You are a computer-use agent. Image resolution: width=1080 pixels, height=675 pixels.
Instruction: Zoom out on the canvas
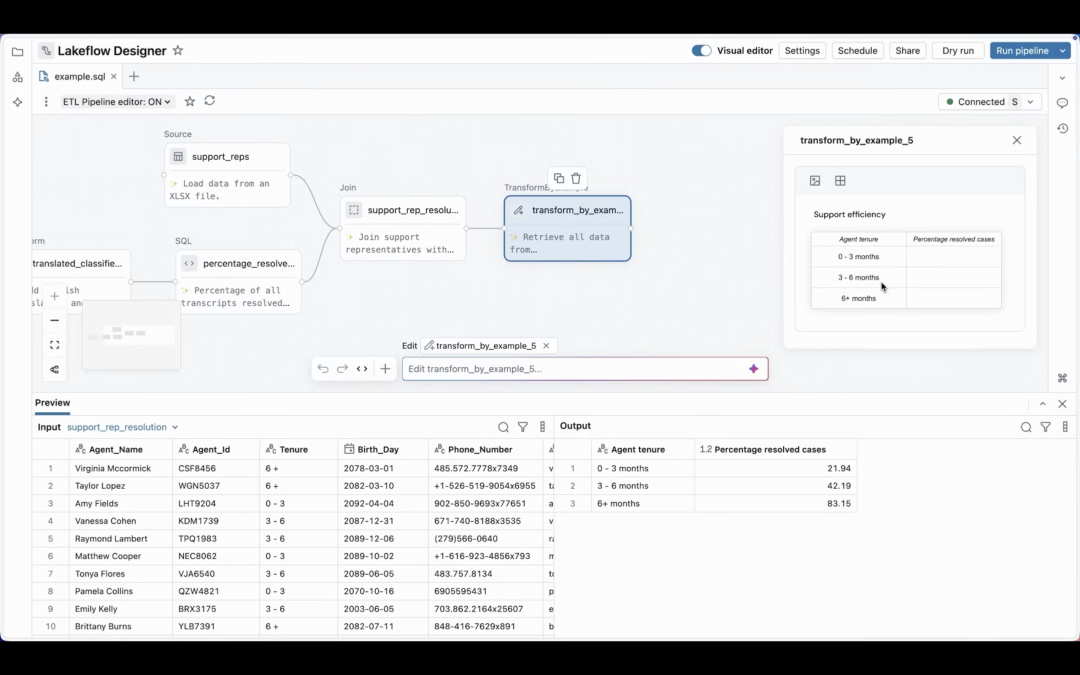54,320
